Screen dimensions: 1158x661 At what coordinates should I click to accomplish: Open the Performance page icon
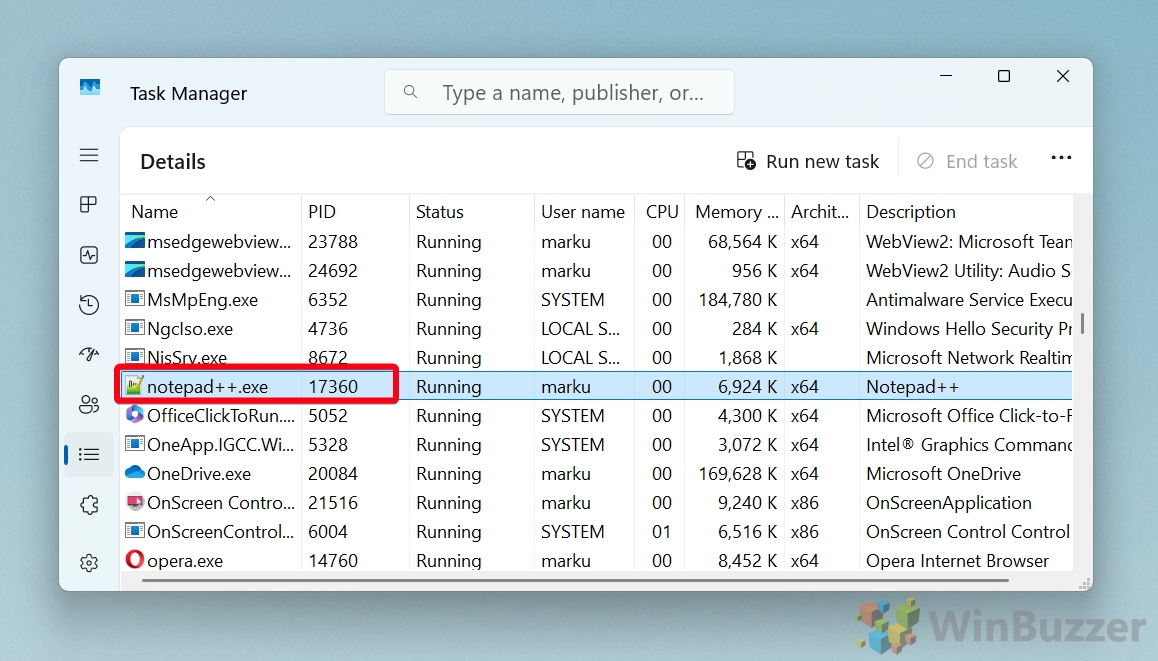89,255
